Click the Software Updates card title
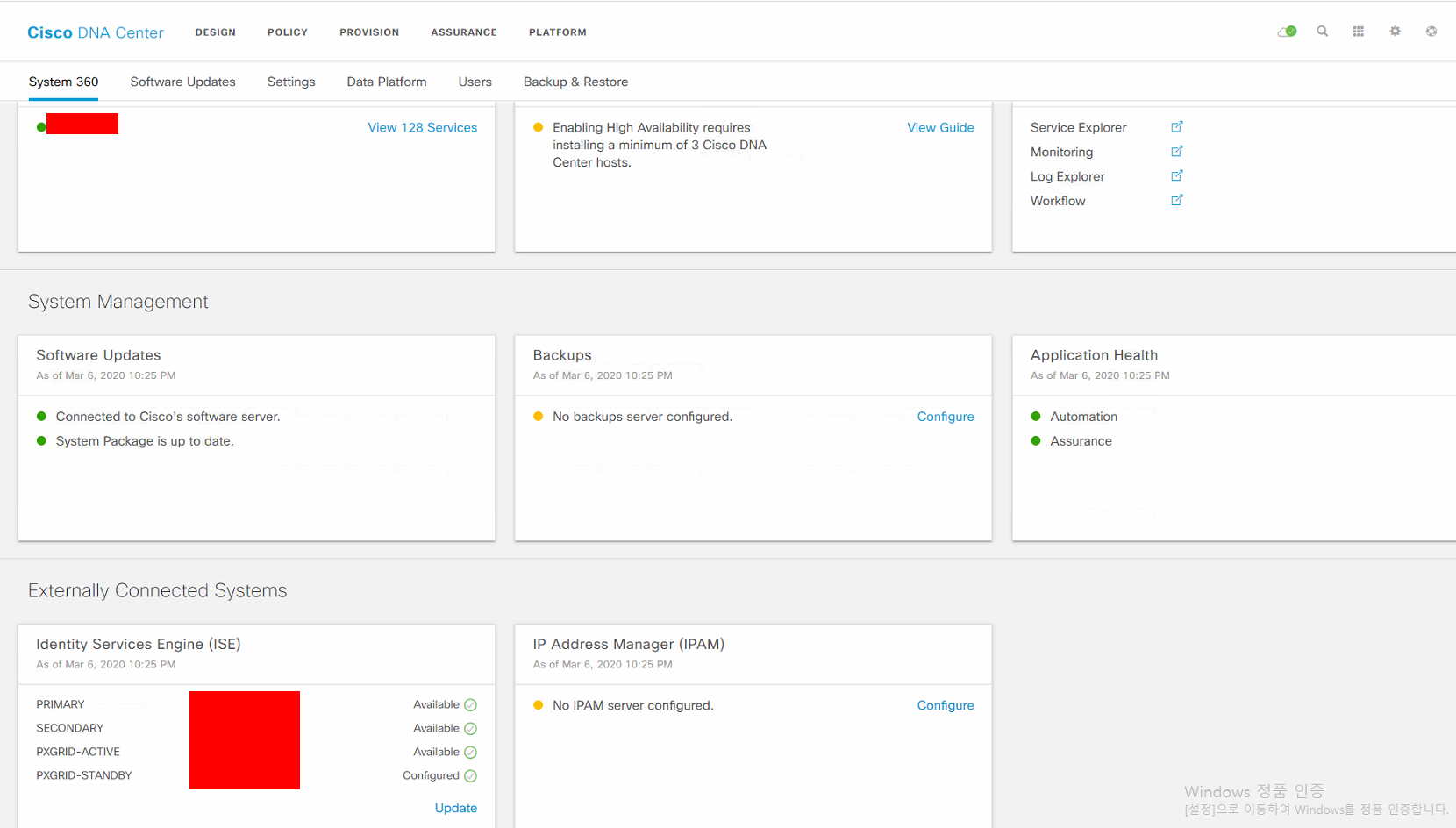This screenshot has height=828, width=1456. click(98, 355)
